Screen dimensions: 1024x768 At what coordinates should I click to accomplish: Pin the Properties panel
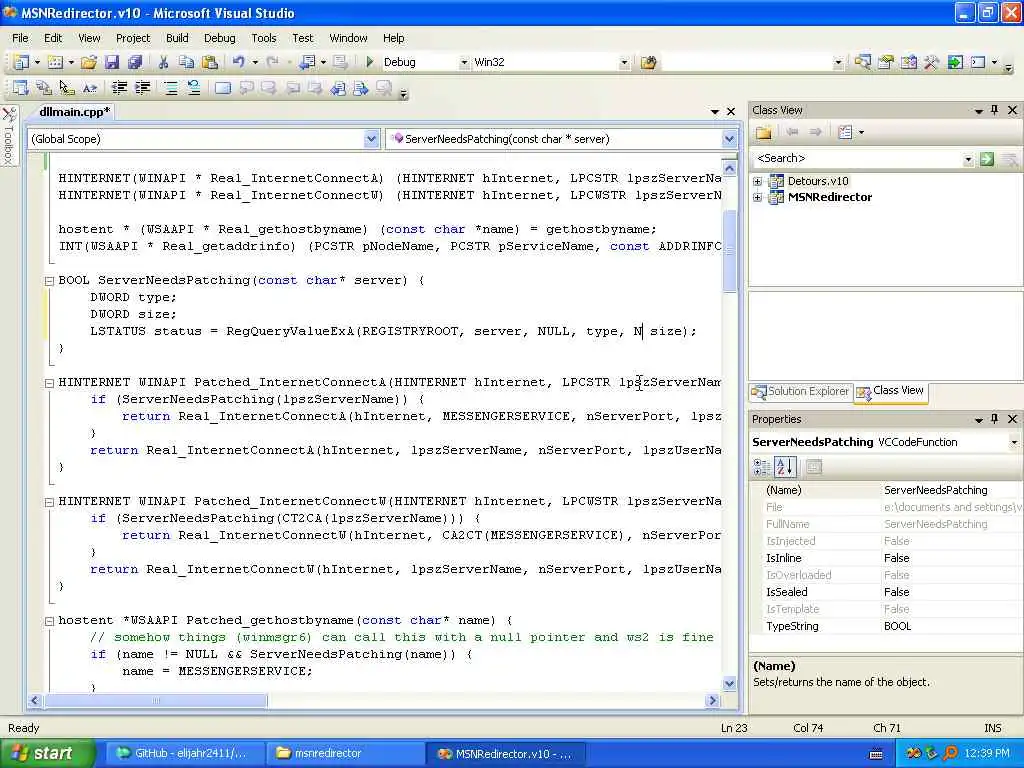coord(995,419)
